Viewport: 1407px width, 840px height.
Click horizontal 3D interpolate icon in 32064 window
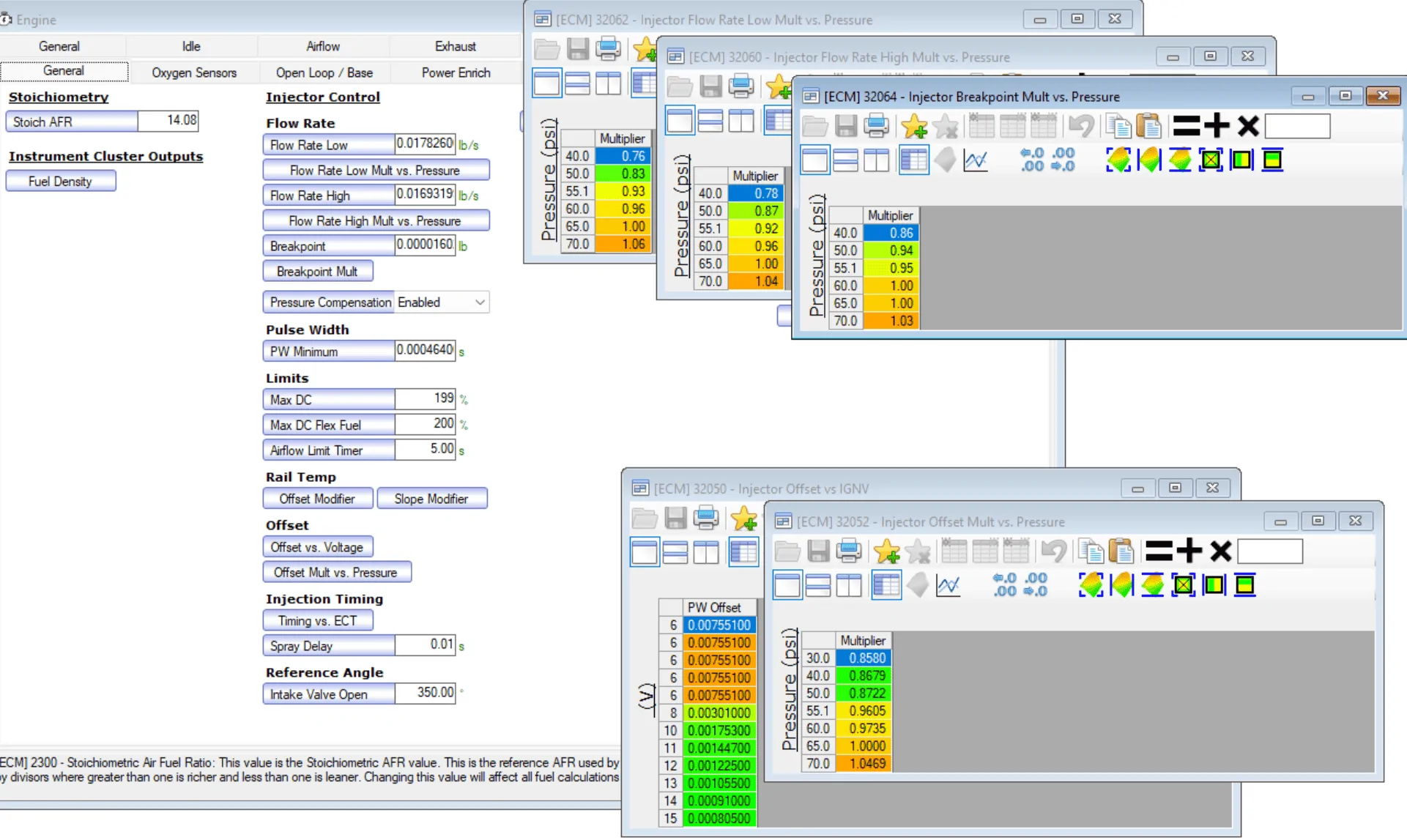point(1149,160)
